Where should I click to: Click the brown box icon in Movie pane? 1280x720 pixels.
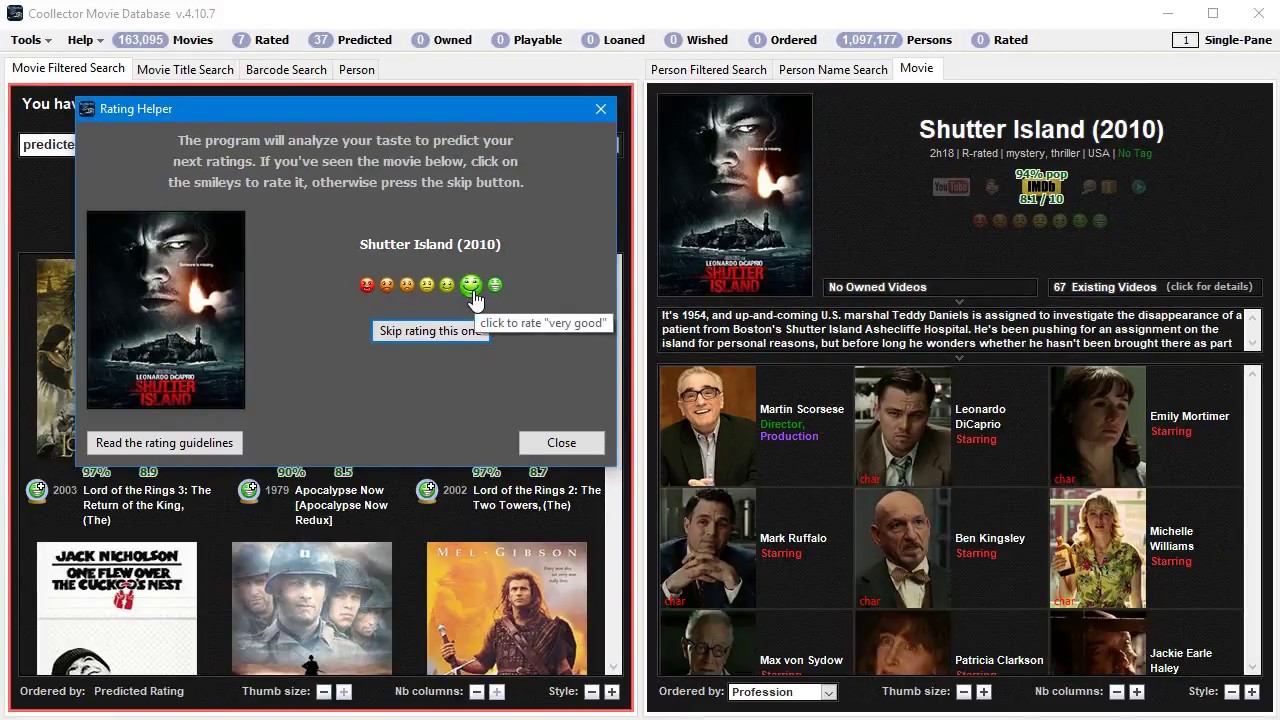click(x=1109, y=187)
